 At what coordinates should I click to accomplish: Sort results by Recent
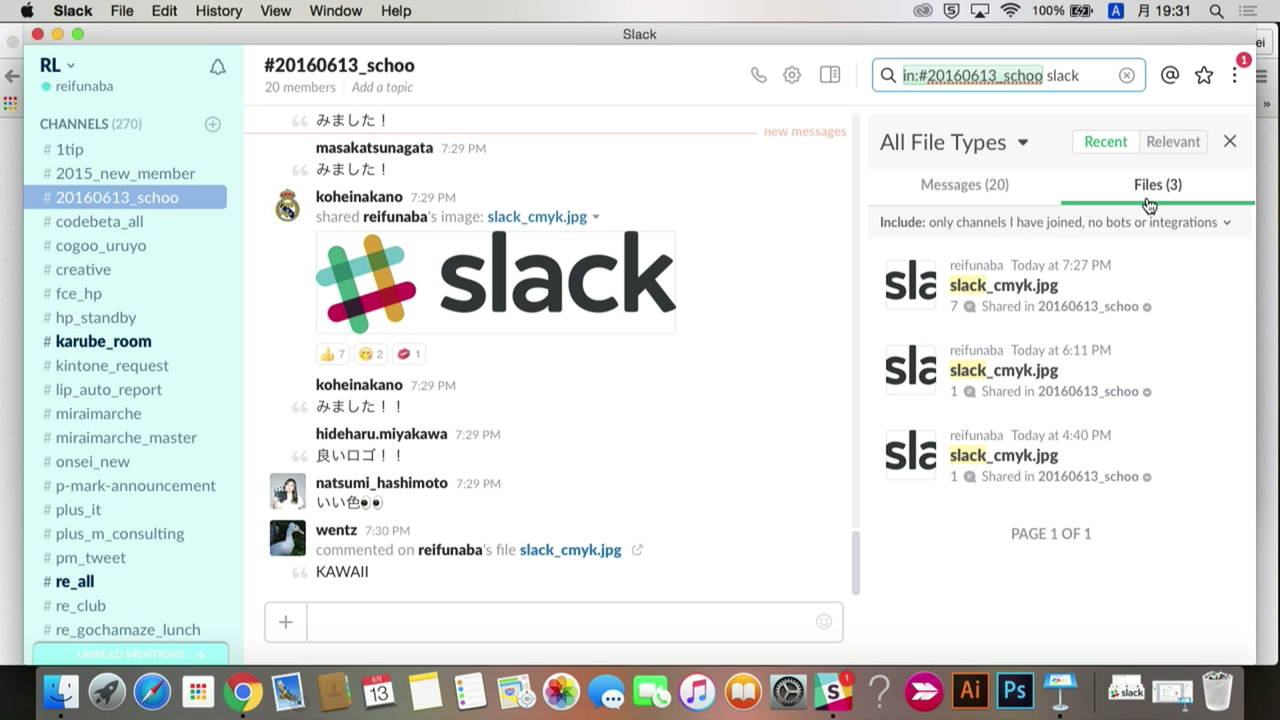(x=1105, y=142)
